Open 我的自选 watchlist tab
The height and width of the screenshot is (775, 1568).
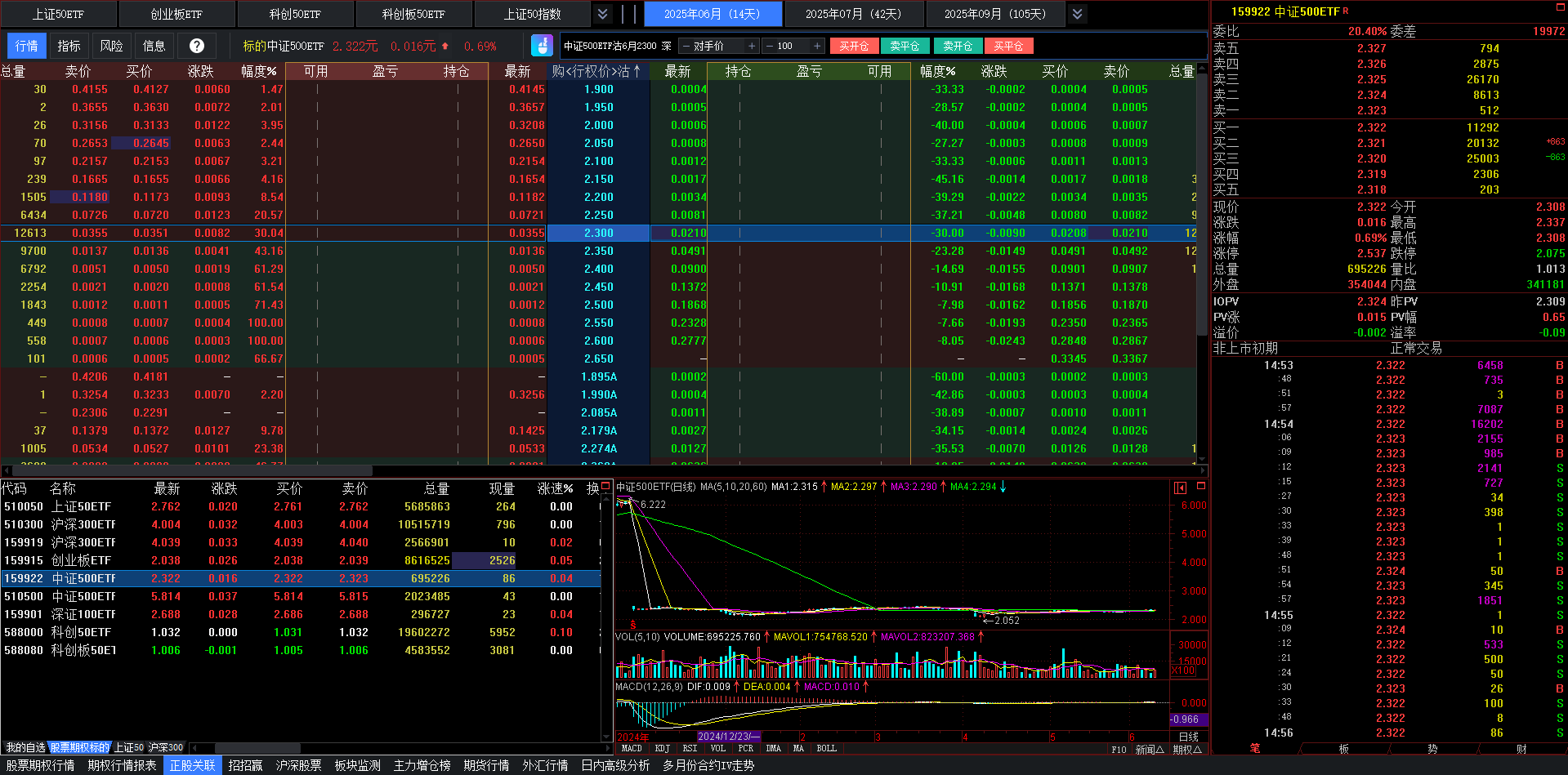pyautogui.click(x=25, y=747)
